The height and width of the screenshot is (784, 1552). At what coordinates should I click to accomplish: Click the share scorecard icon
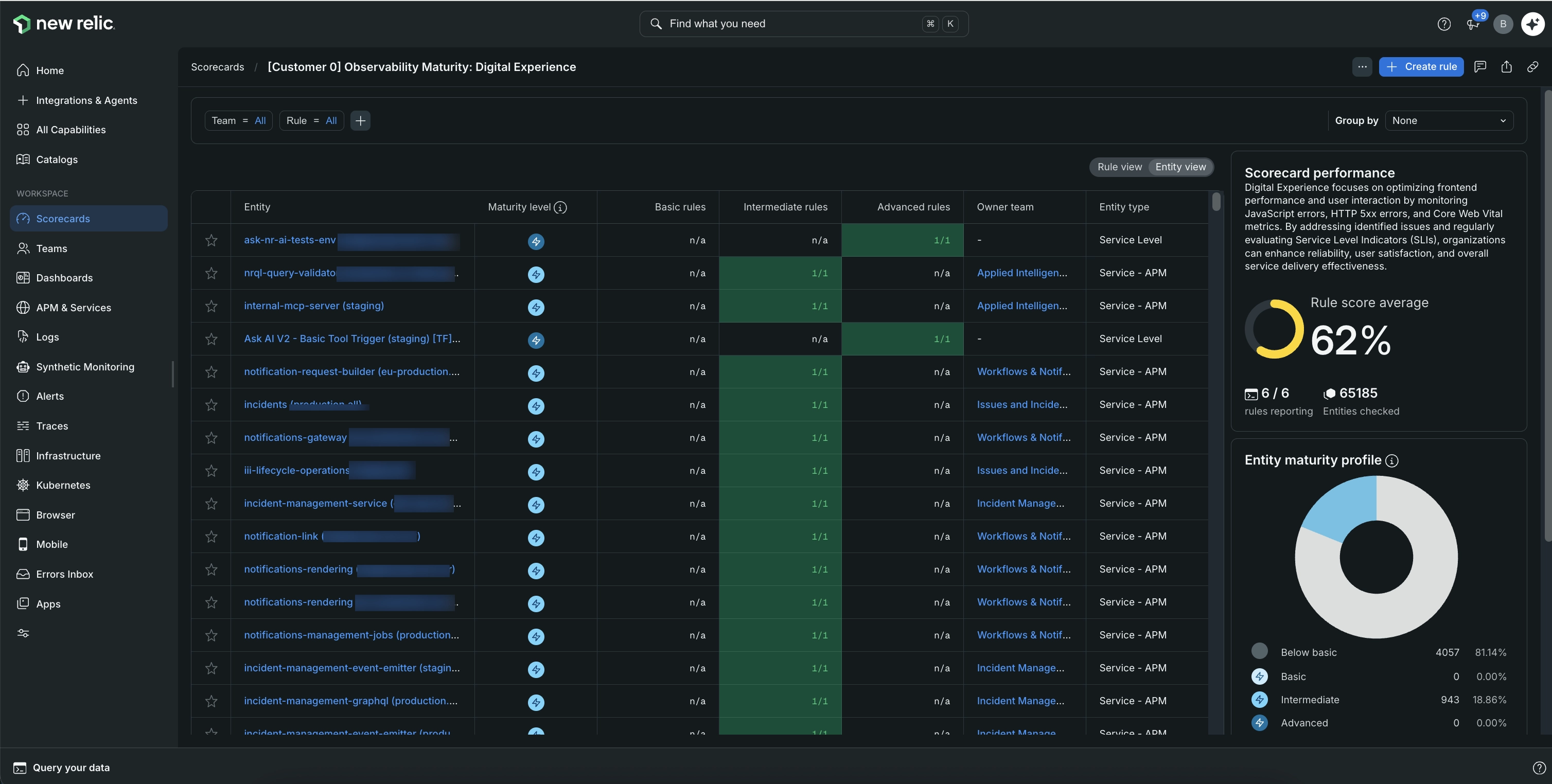(x=1506, y=67)
